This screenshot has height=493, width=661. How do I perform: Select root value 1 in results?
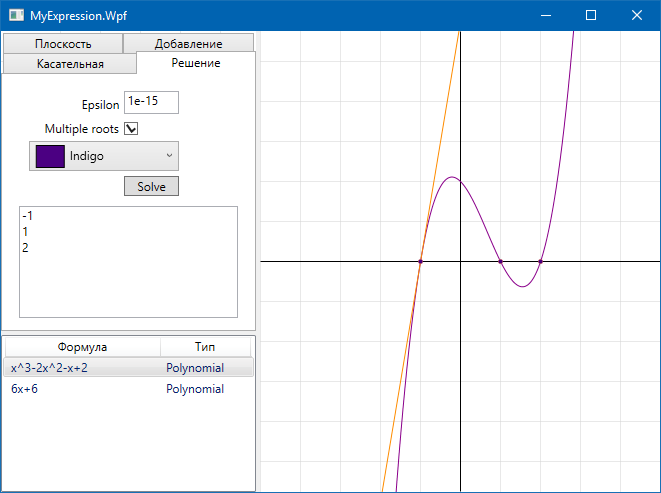25,232
